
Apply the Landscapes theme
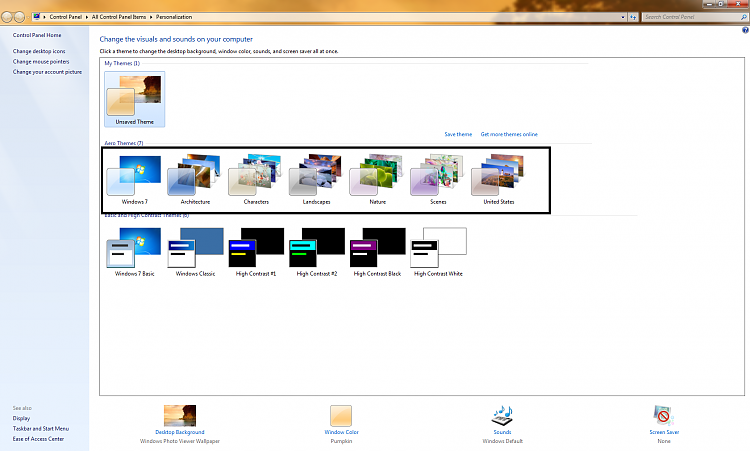[x=317, y=179]
